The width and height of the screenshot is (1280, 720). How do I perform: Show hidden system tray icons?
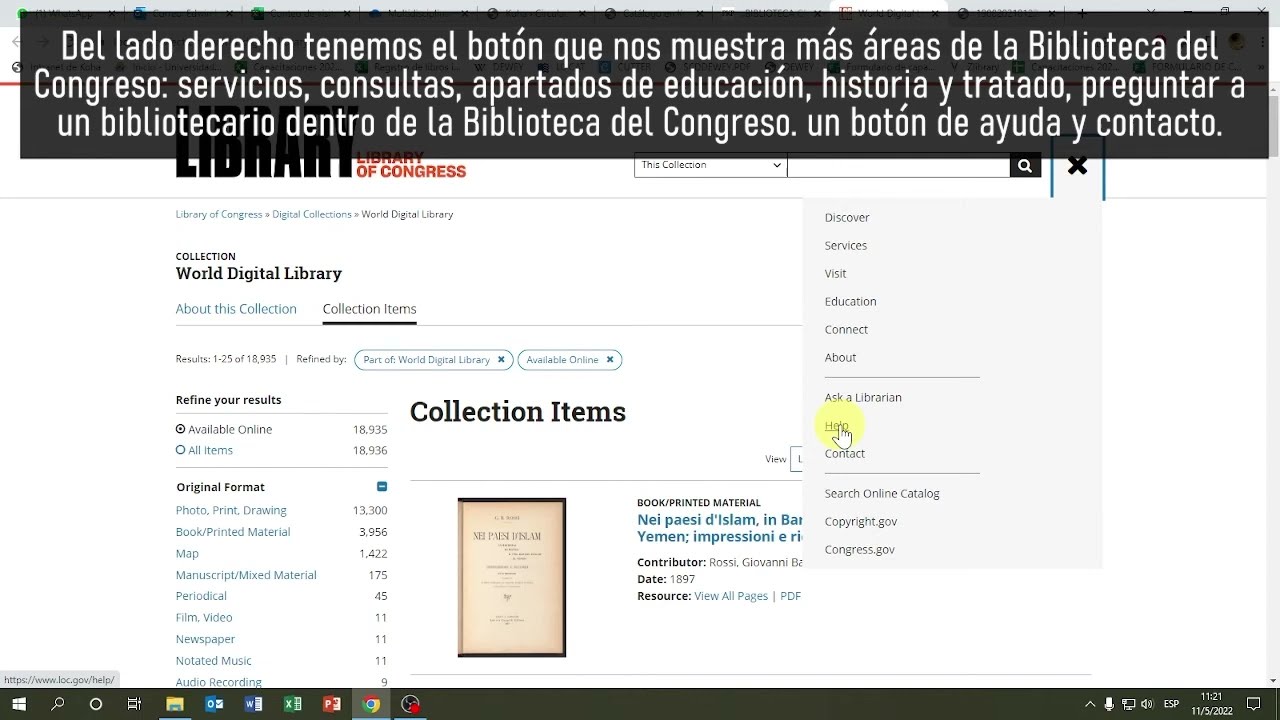[1090, 704]
